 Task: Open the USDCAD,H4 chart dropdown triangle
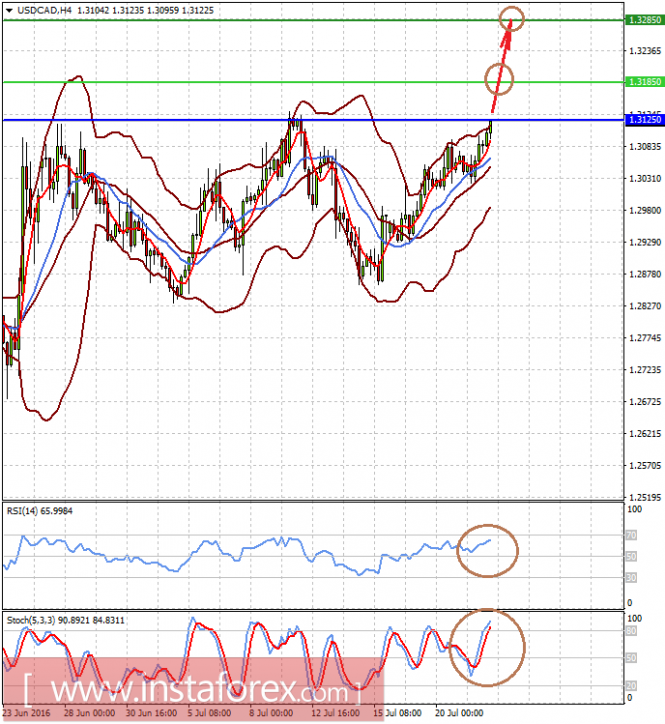(9, 10)
